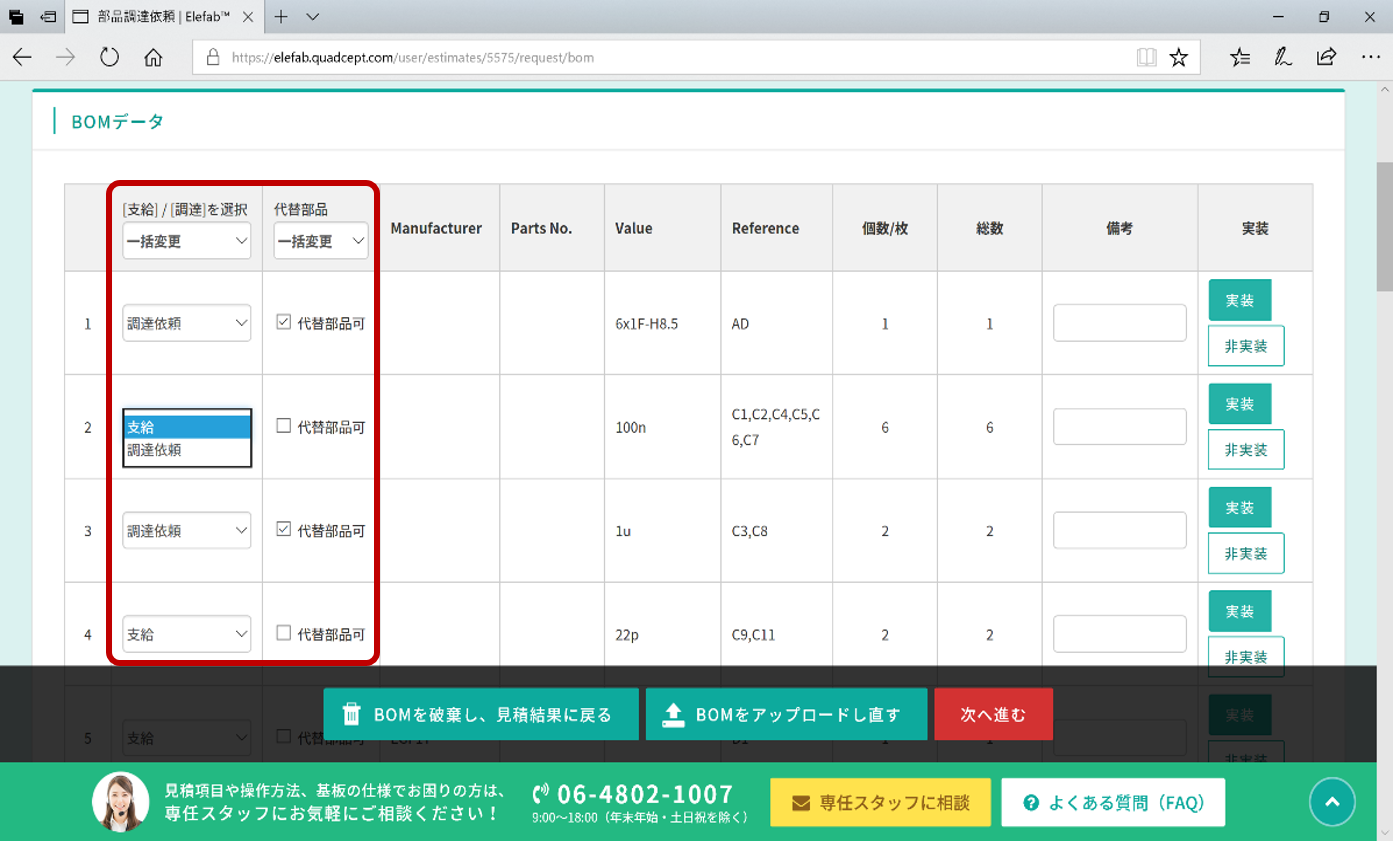Uncheck 代替部品可 checkbox in row 1
This screenshot has width=1393, height=841.
[284, 322]
